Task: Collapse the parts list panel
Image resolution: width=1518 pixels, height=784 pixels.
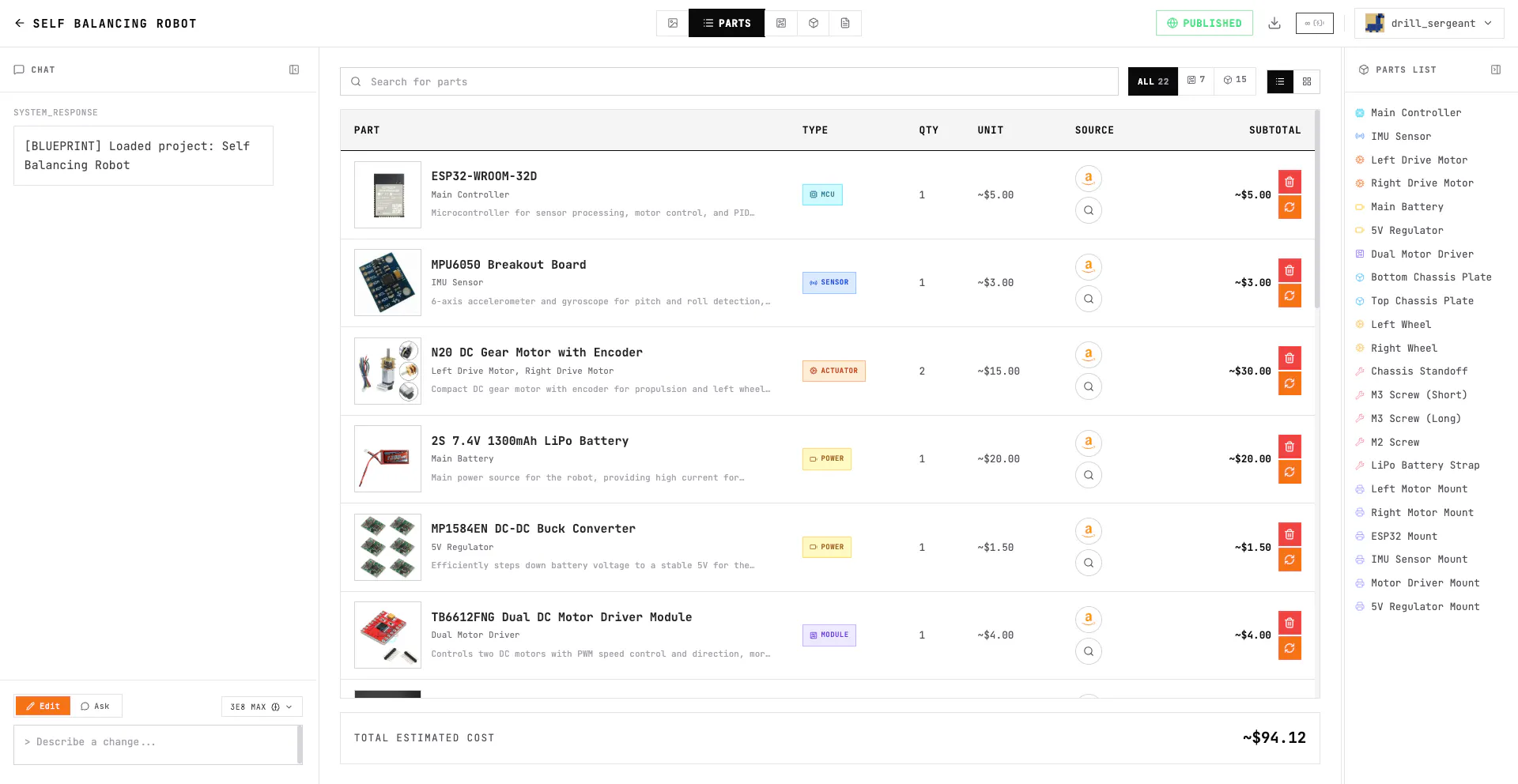Action: pyautogui.click(x=1496, y=70)
